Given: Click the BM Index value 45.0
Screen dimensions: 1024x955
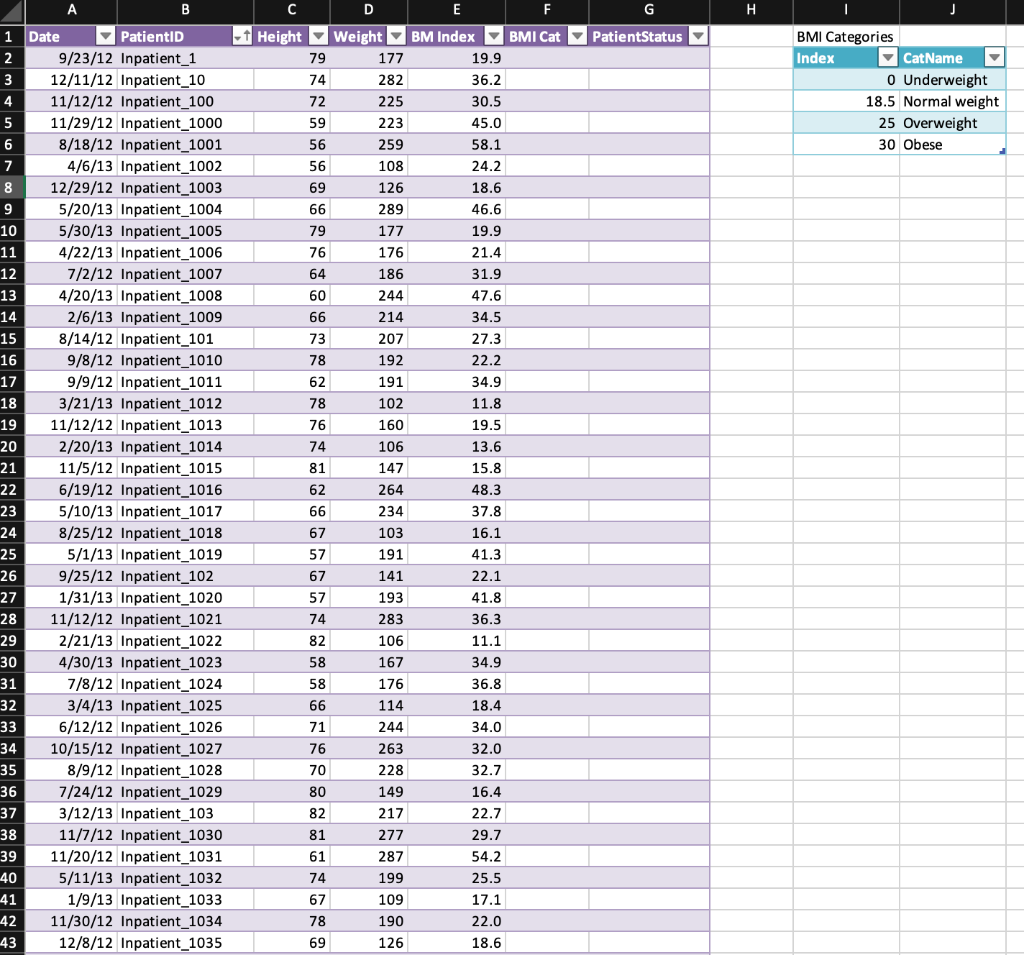Looking at the screenshot, I should coord(456,123).
